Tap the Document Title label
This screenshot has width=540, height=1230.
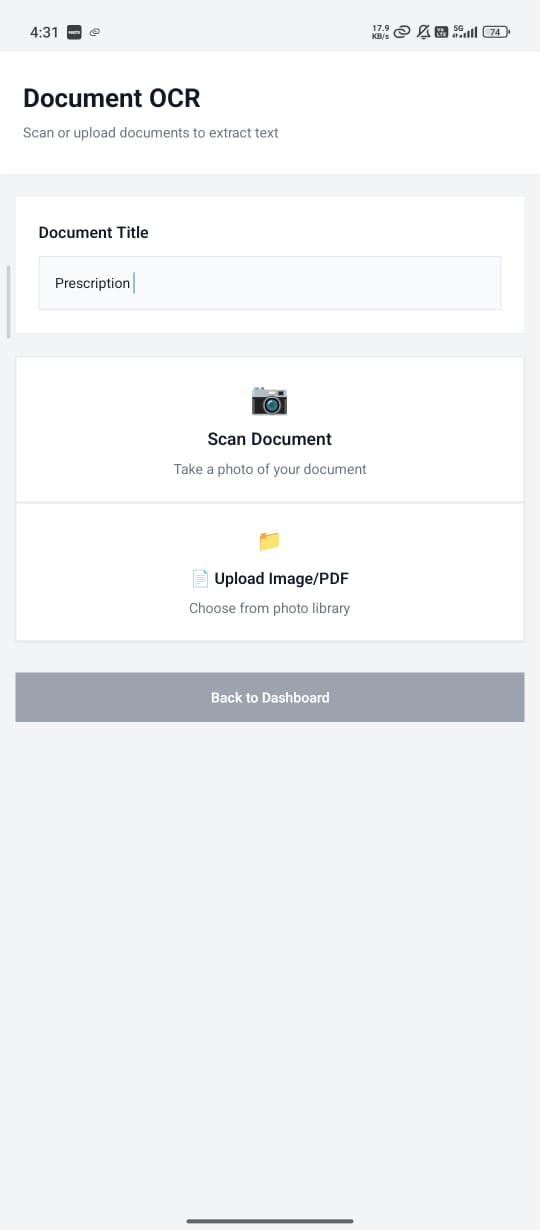point(93,232)
